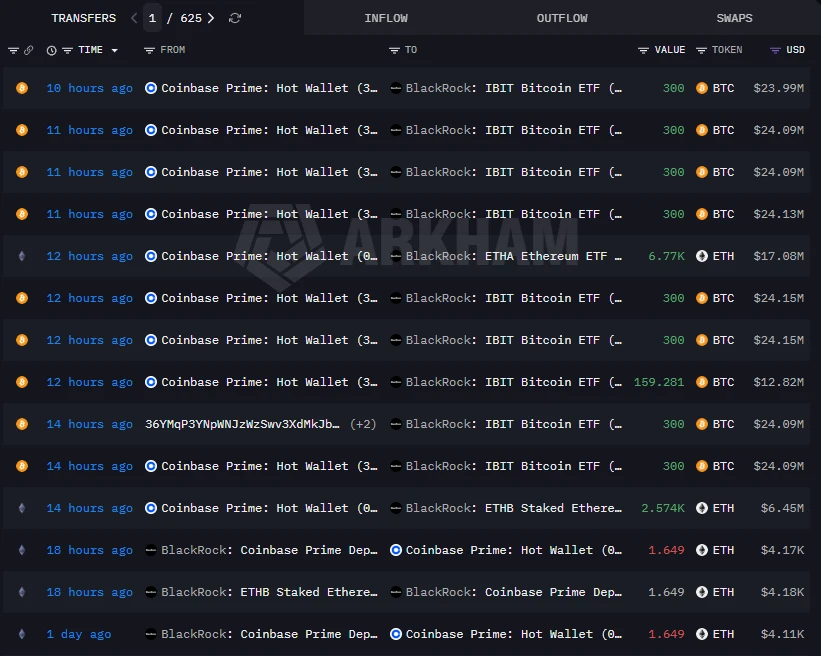Click the link icon in header

(29, 50)
